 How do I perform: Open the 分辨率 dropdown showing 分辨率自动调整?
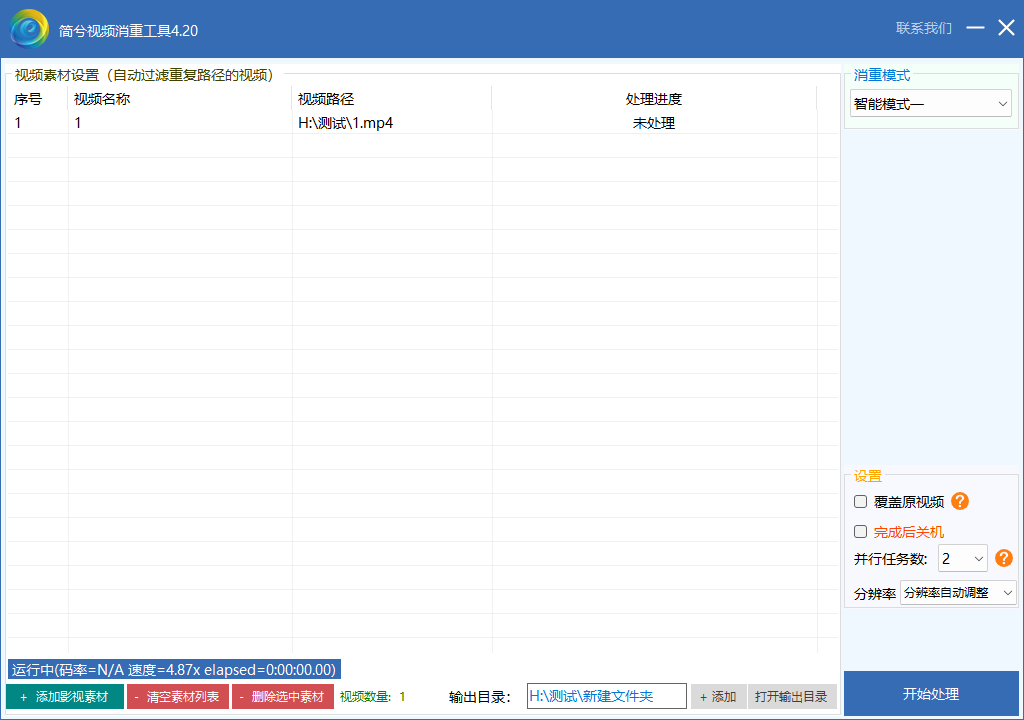(x=958, y=593)
